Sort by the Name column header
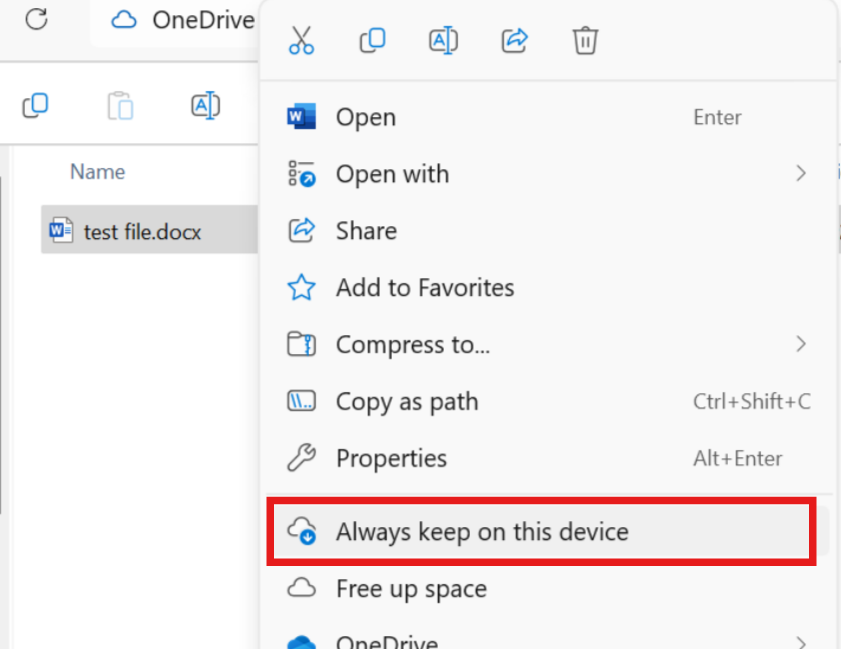Image resolution: width=841 pixels, height=649 pixels. pyautogui.click(x=98, y=172)
